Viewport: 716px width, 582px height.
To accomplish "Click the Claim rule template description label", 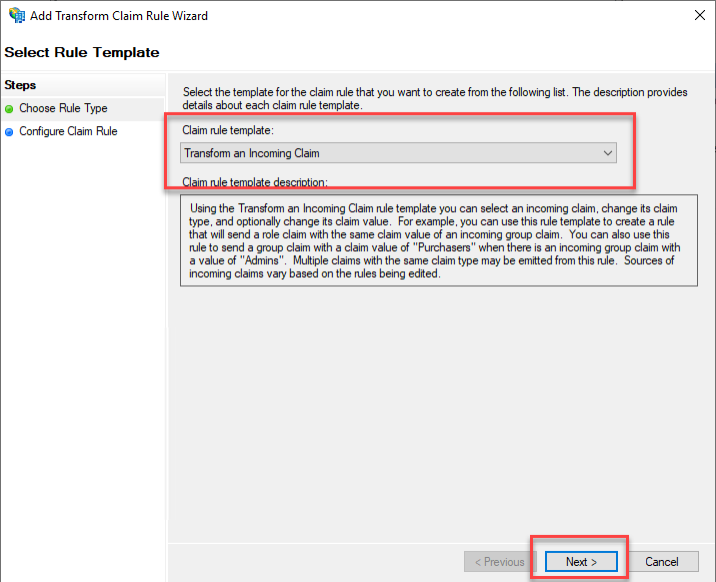I will [x=255, y=182].
